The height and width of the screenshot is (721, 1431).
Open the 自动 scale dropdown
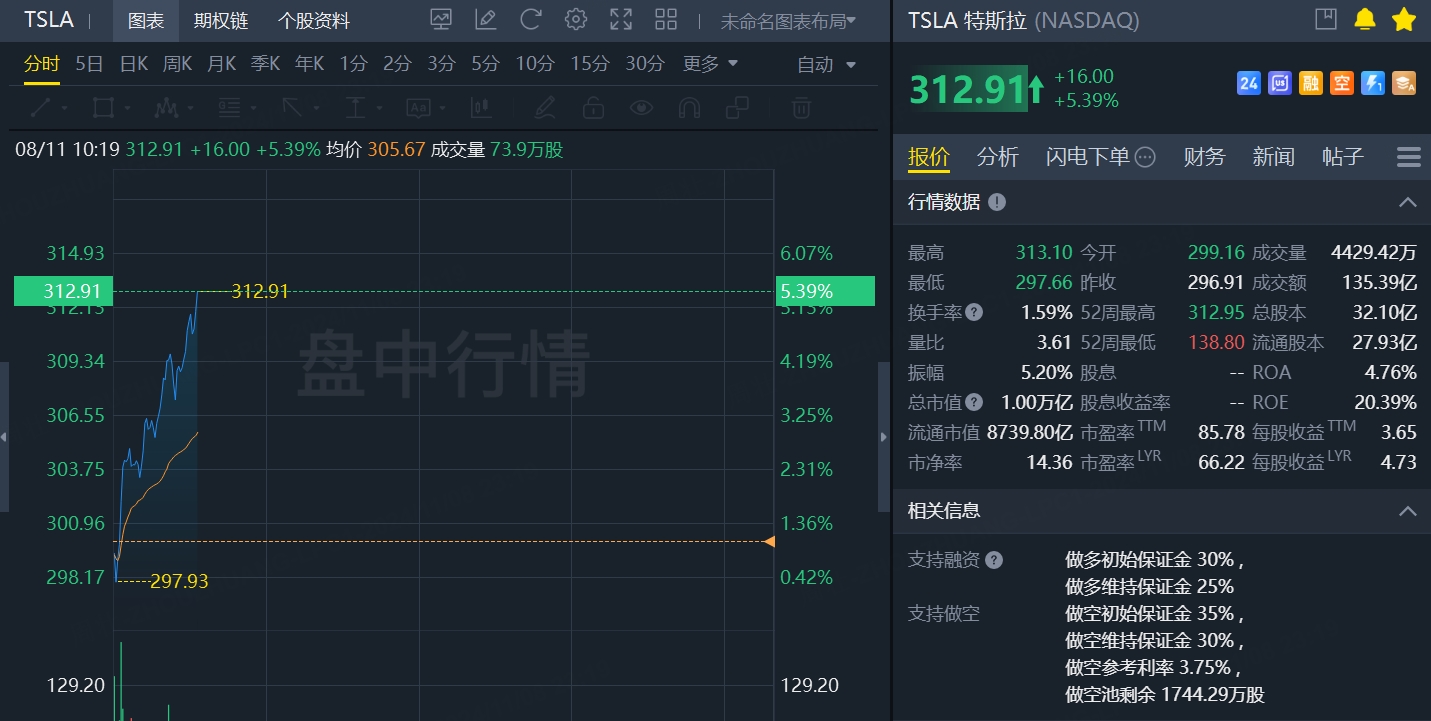tap(826, 65)
